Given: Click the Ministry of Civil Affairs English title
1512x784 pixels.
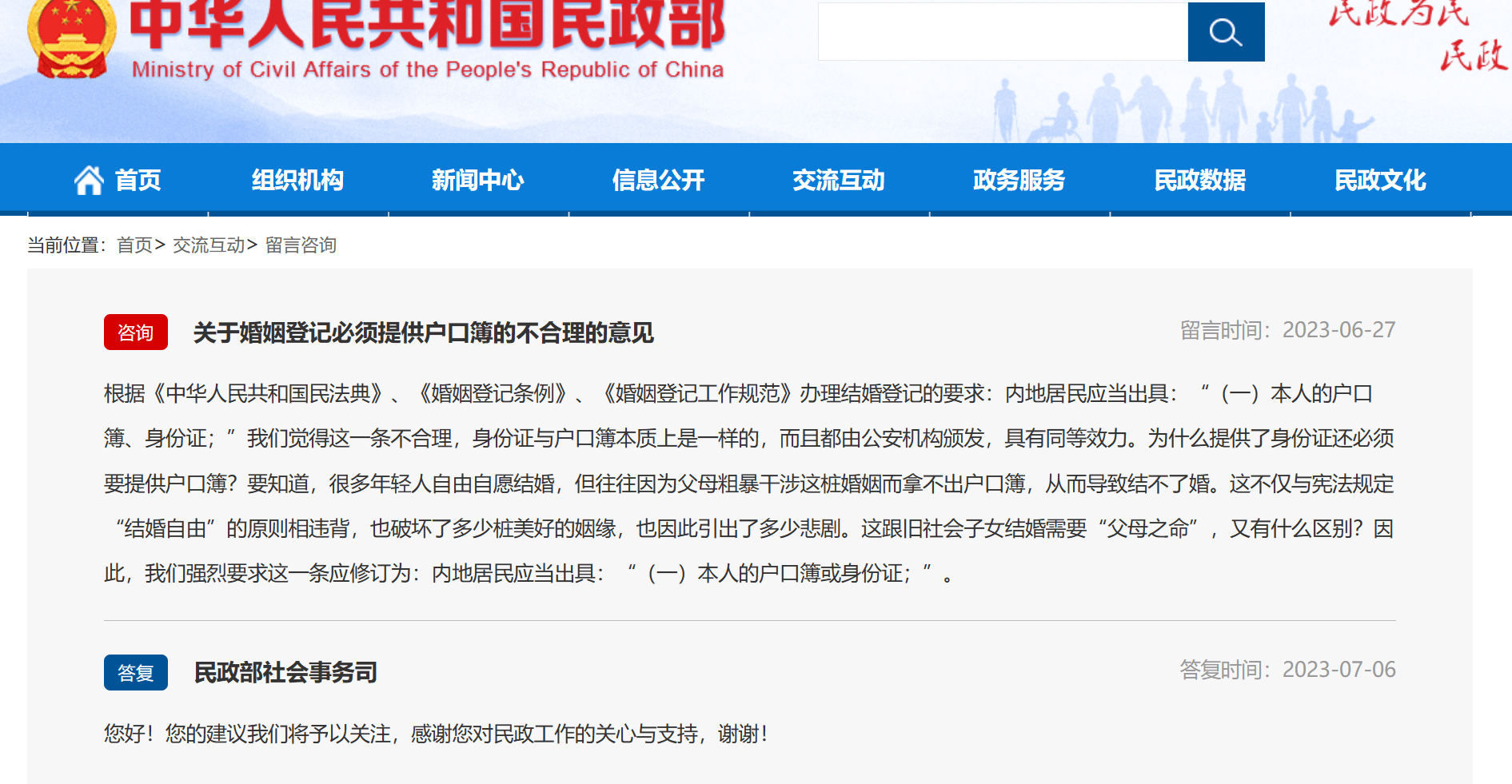Looking at the screenshot, I should (428, 70).
